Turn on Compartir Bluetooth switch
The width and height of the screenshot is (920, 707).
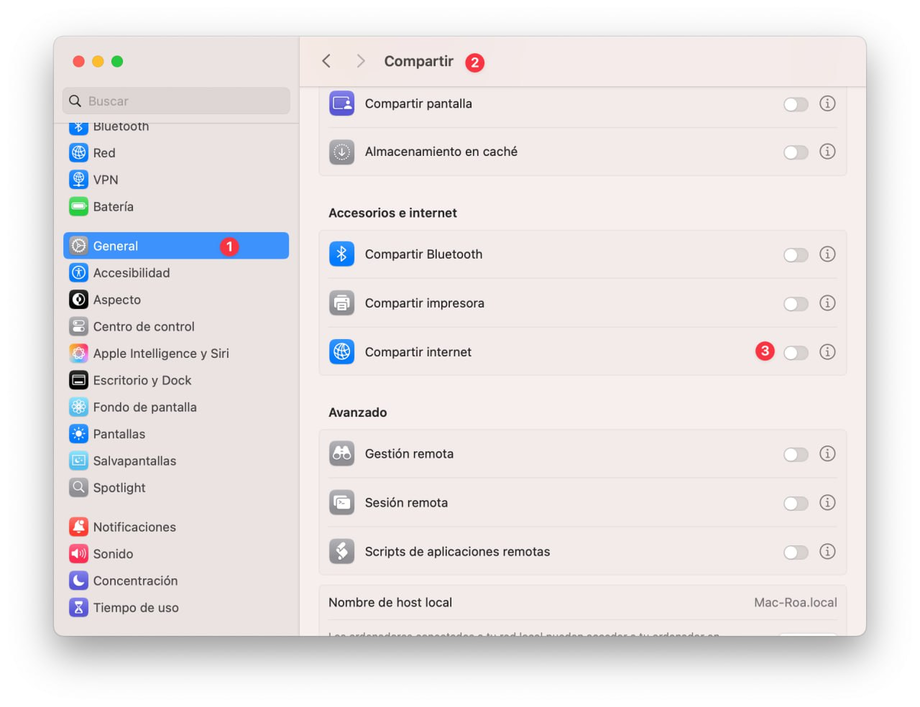[796, 254]
